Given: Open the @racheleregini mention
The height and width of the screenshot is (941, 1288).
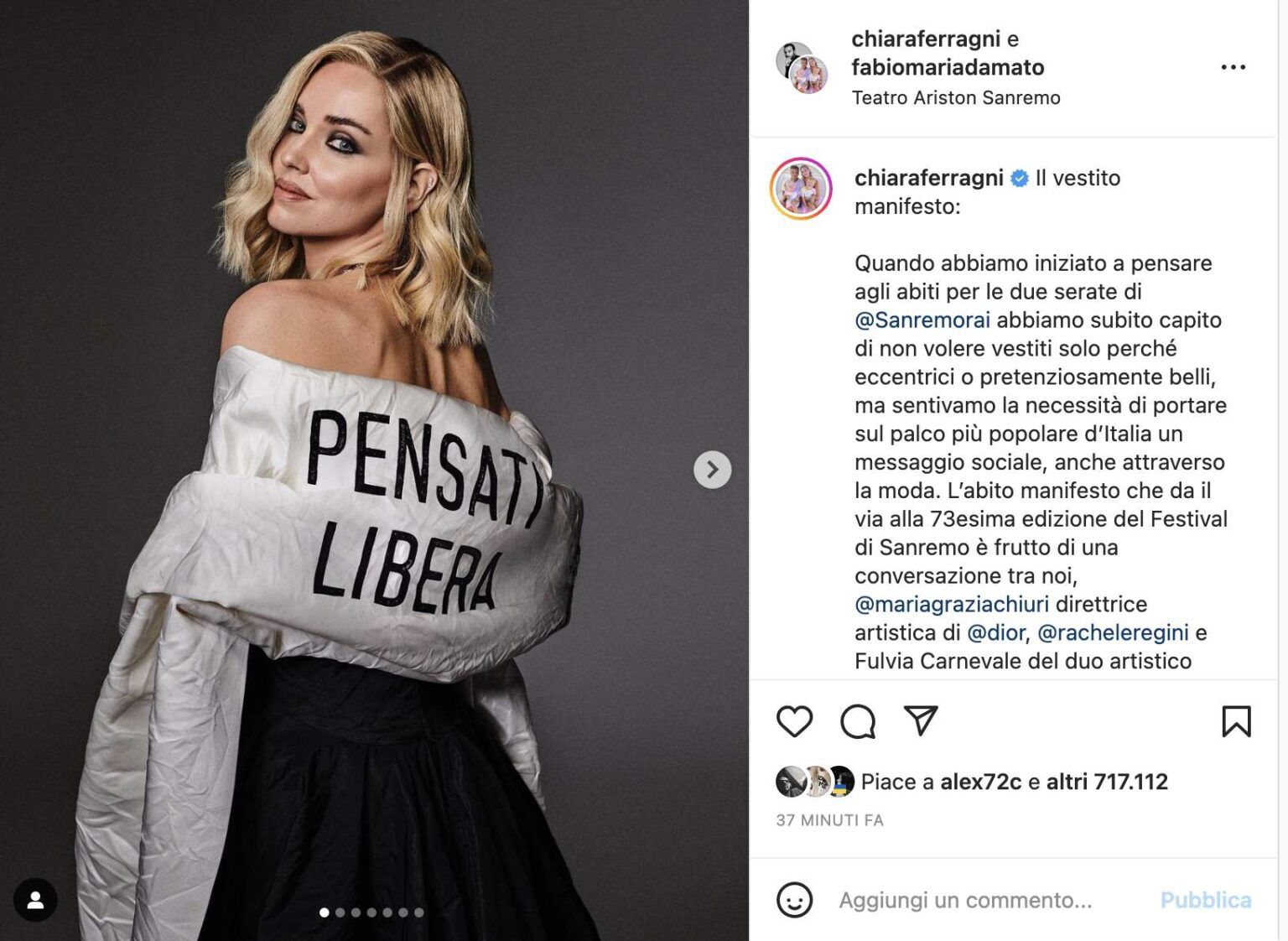Looking at the screenshot, I should [x=1113, y=632].
